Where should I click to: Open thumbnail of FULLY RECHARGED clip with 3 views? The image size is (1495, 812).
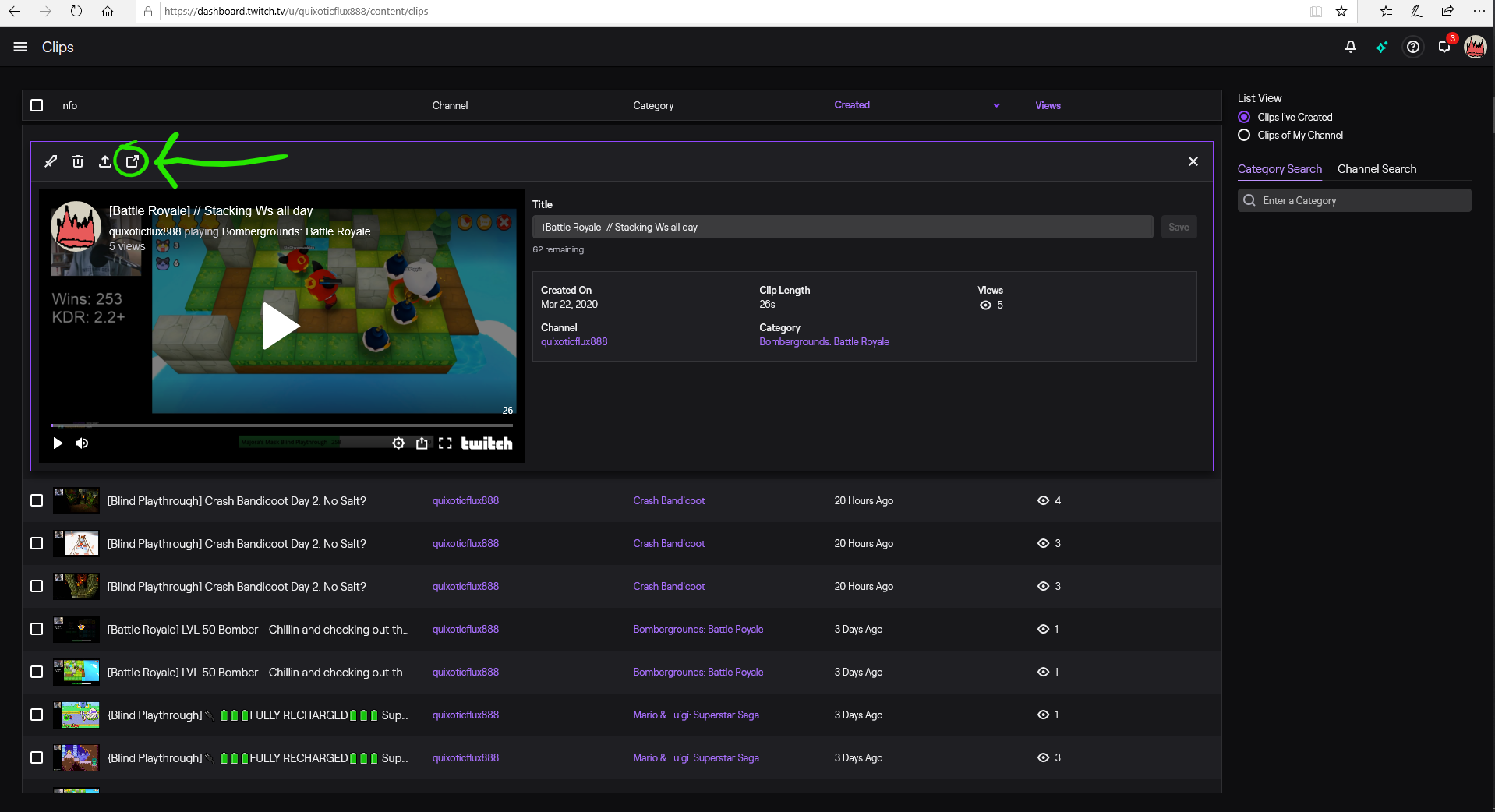tap(76, 757)
